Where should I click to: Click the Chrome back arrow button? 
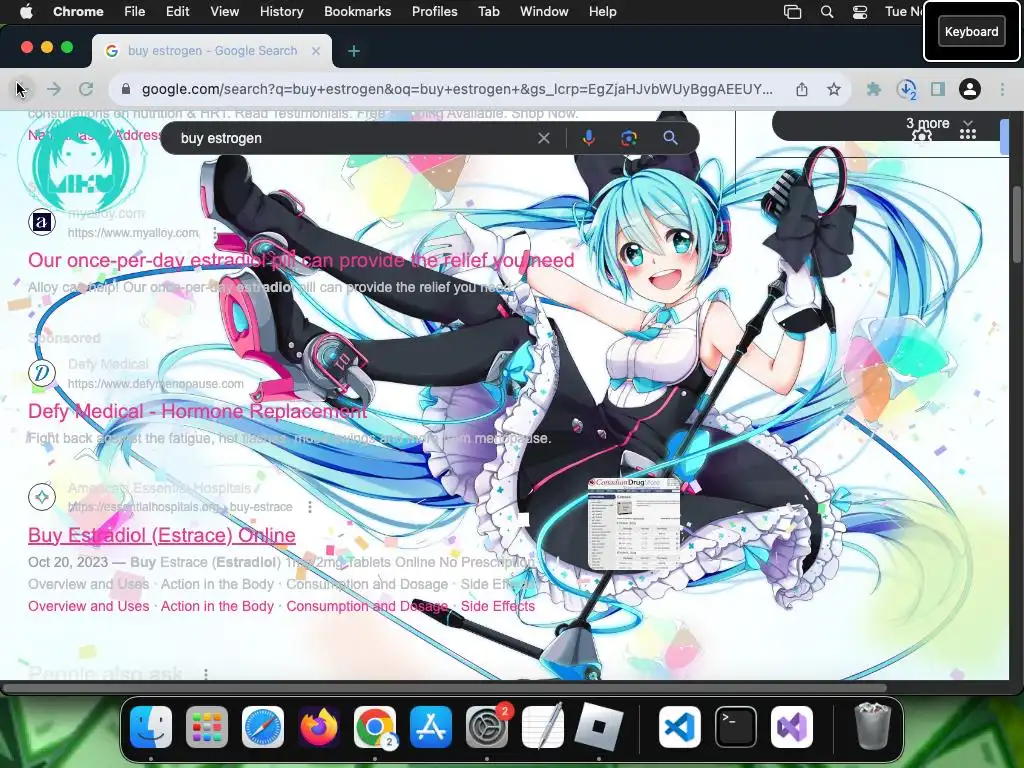[21, 89]
